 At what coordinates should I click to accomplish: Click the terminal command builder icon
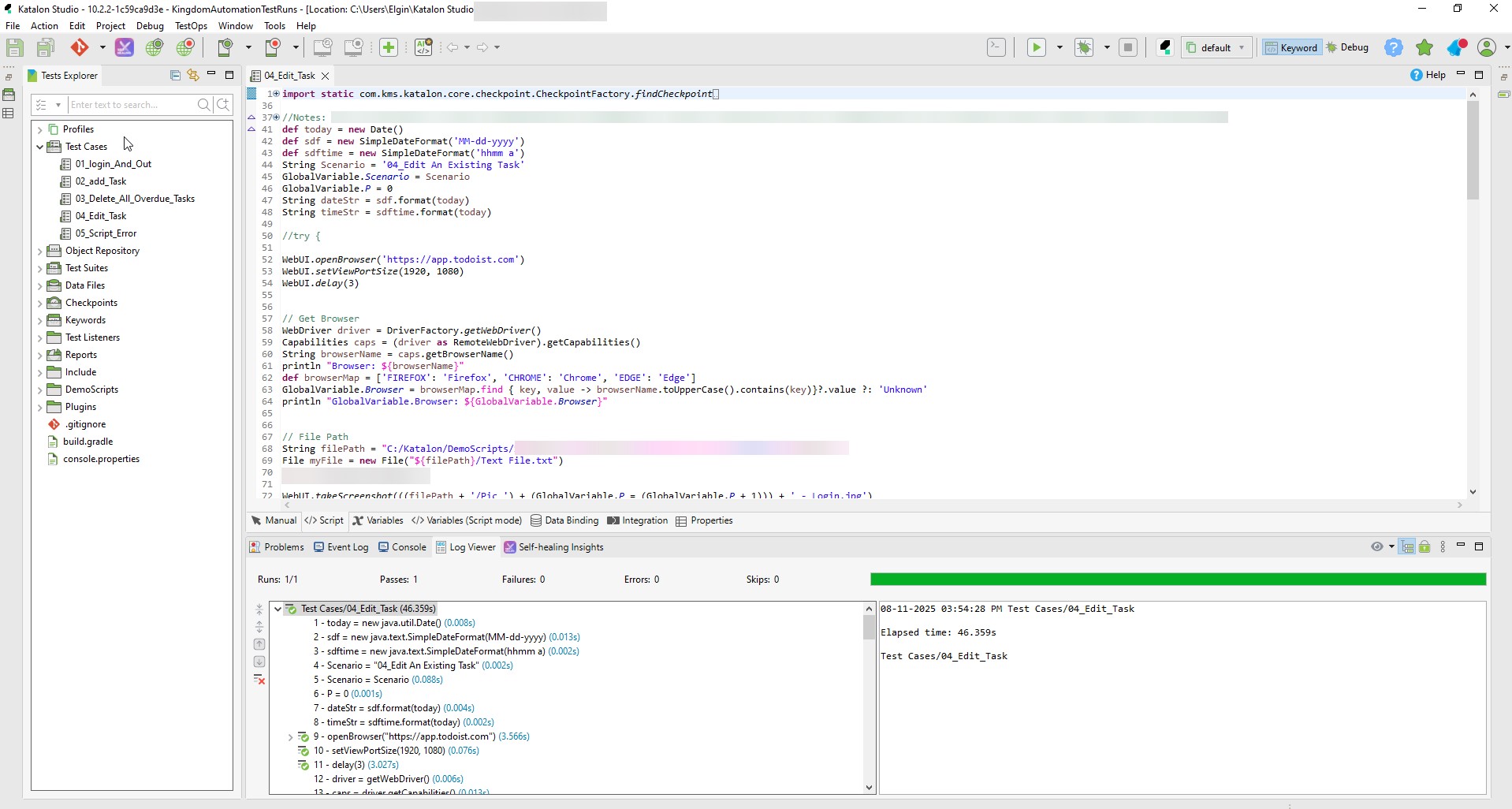(996, 47)
